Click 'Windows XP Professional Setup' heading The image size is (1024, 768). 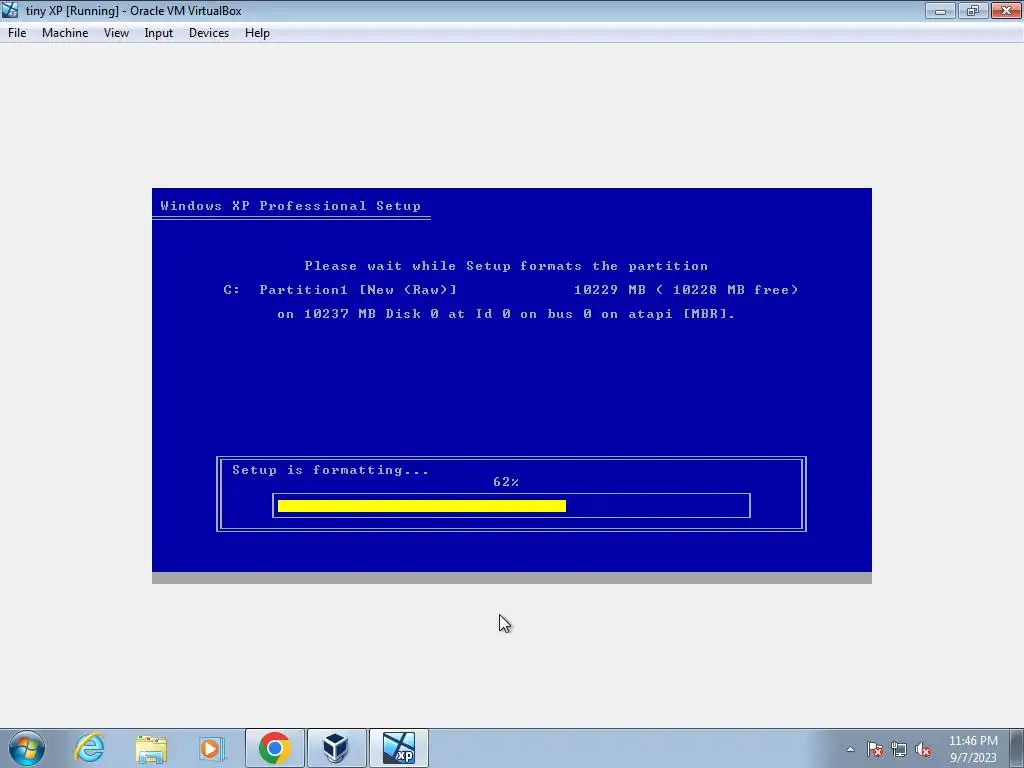(x=291, y=206)
